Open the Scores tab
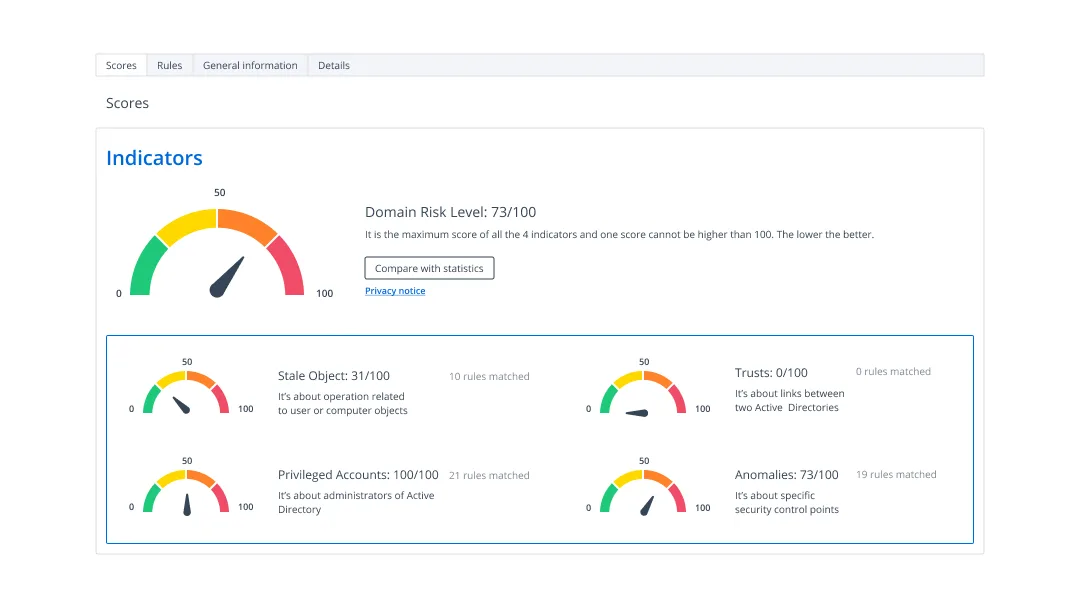 click(x=121, y=65)
